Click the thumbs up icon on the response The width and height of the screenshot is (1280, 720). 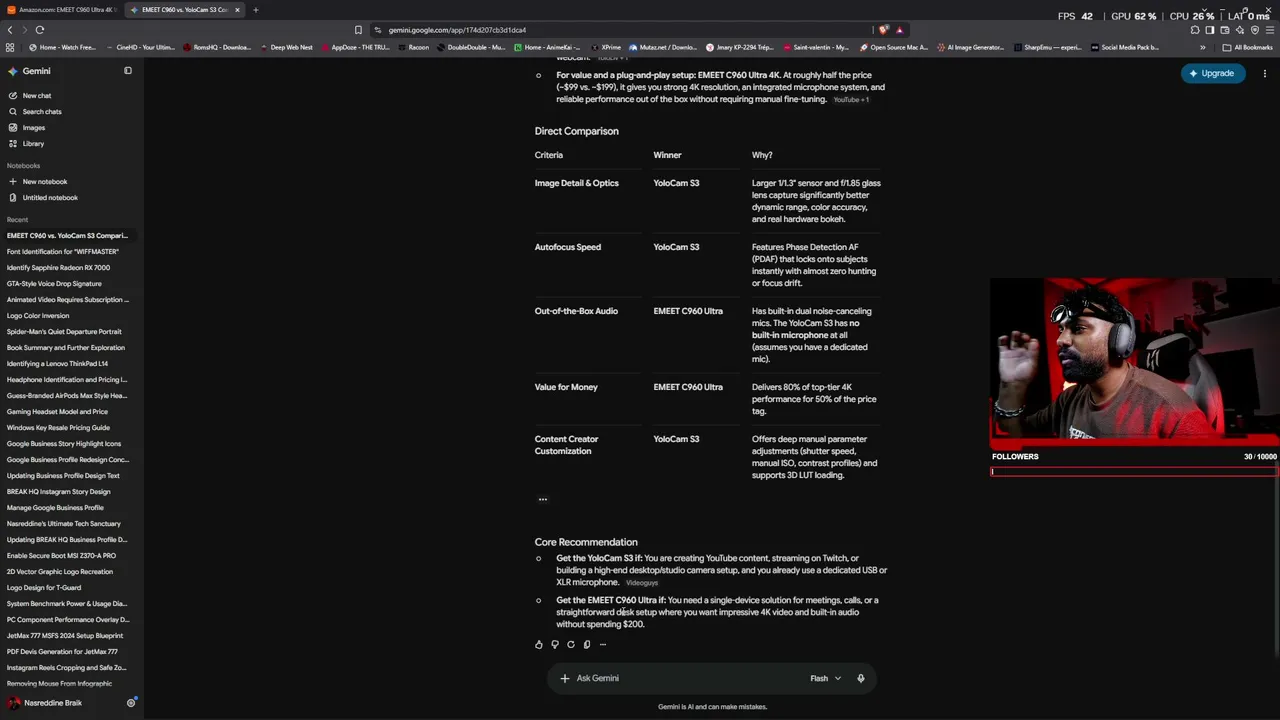[539, 644]
